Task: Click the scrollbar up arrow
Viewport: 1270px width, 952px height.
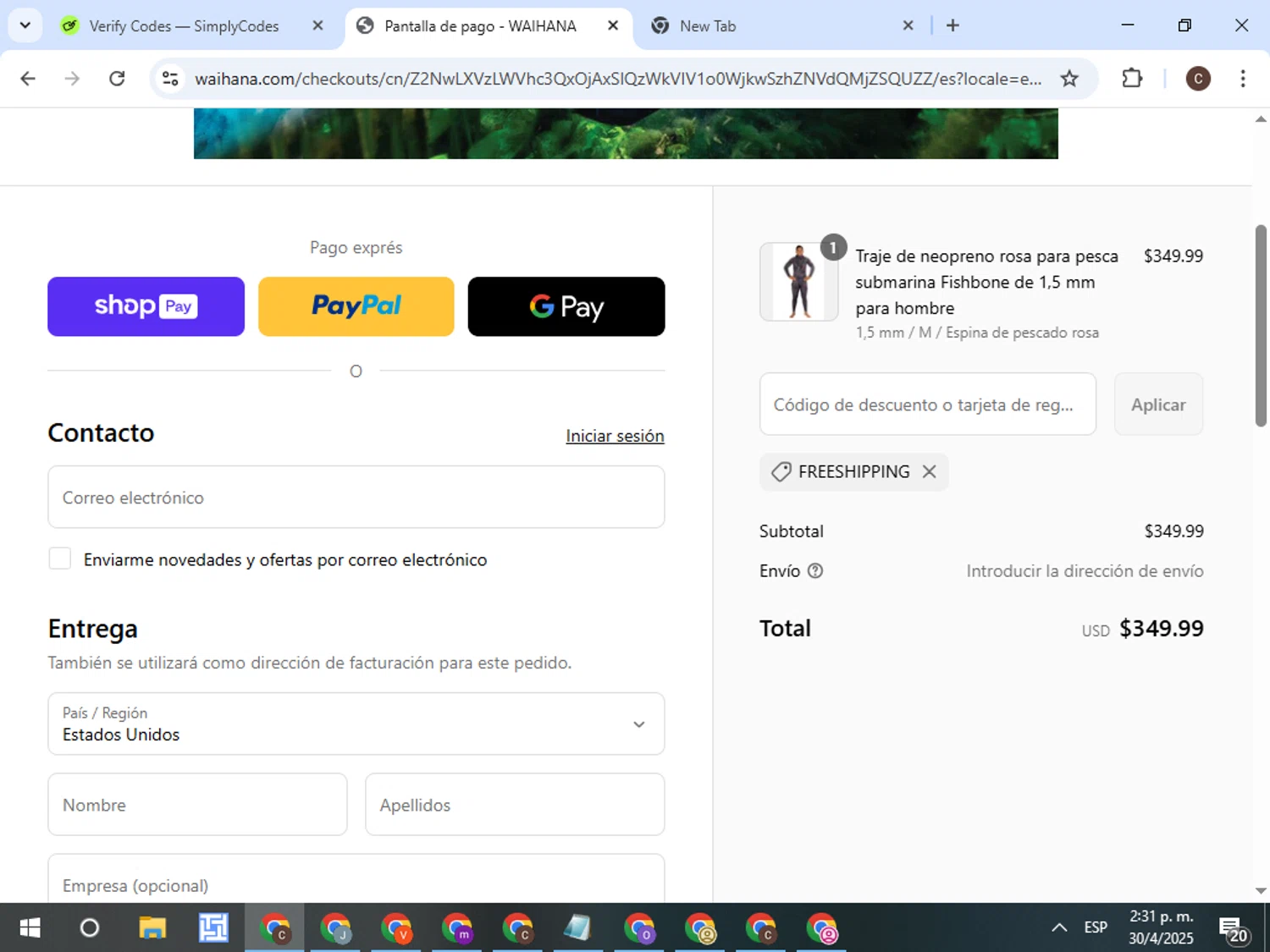Action: point(1261,119)
